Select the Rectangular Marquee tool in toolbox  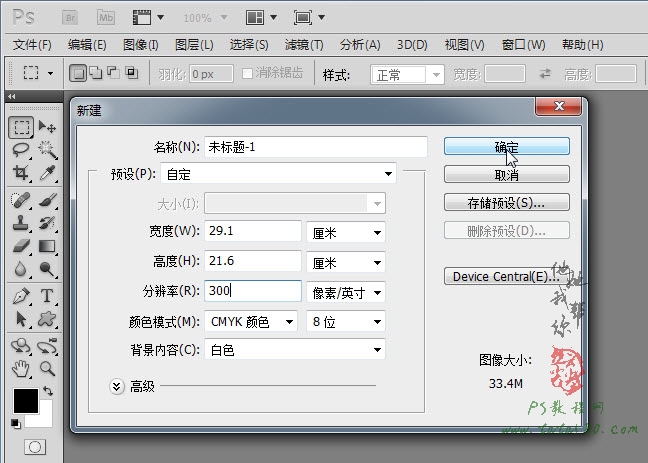coord(21,127)
